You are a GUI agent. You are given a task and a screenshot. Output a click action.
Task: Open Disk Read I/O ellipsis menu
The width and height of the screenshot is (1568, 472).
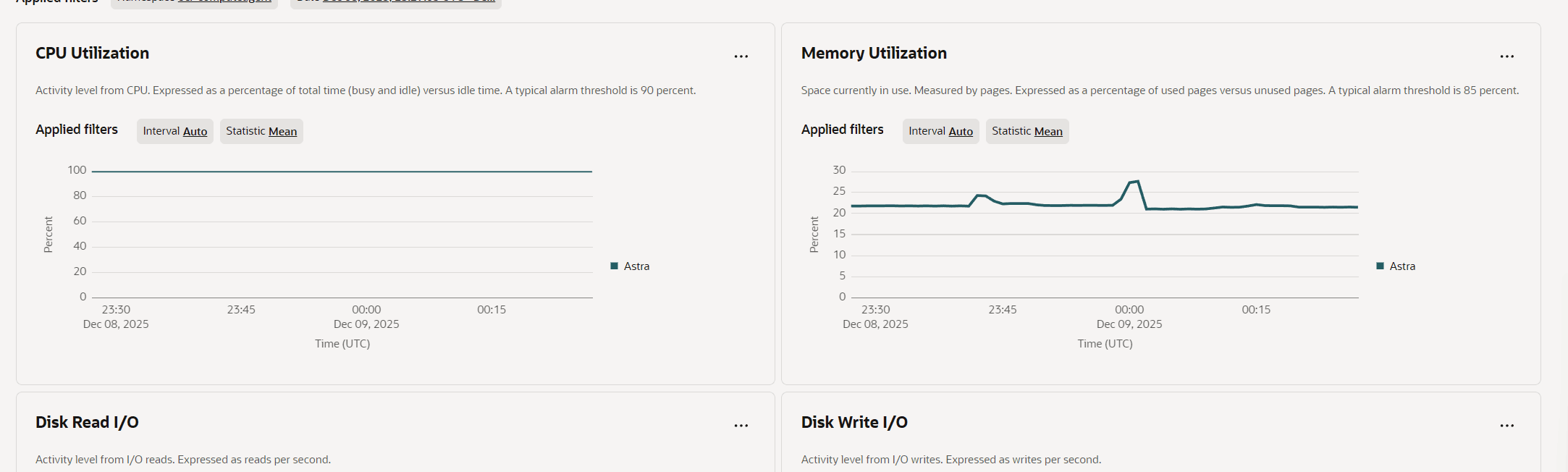741,426
